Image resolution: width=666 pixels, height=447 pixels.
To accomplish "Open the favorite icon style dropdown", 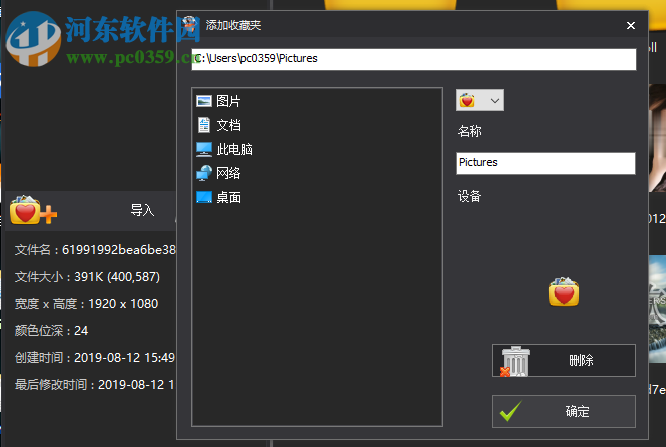I will pyautogui.click(x=480, y=100).
